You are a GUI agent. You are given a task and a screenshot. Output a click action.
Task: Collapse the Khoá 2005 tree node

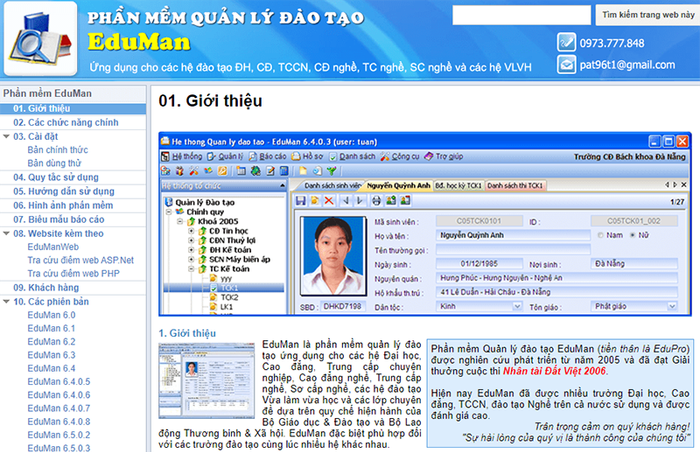pyautogui.click(x=180, y=221)
